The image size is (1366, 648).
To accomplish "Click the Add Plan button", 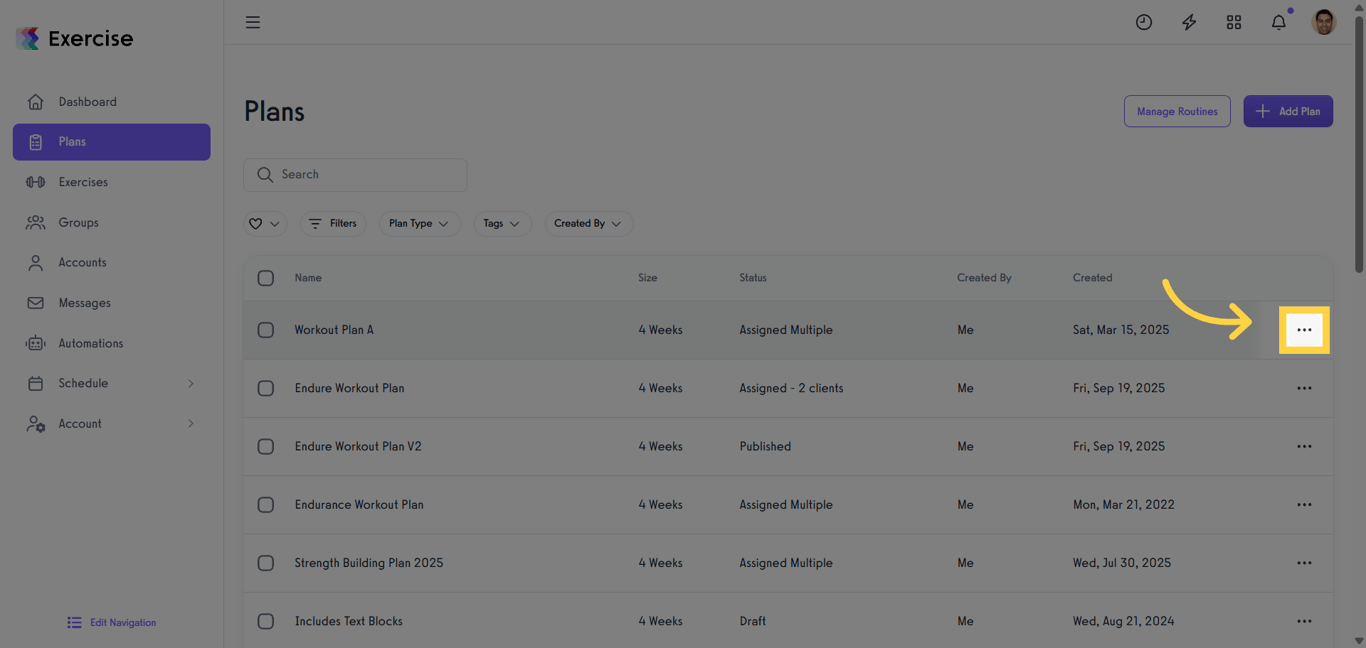I will tap(1288, 111).
